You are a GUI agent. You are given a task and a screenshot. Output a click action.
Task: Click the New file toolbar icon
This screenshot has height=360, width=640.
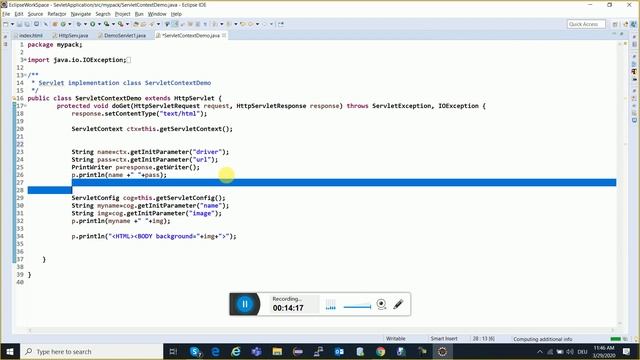(x=6, y=24)
